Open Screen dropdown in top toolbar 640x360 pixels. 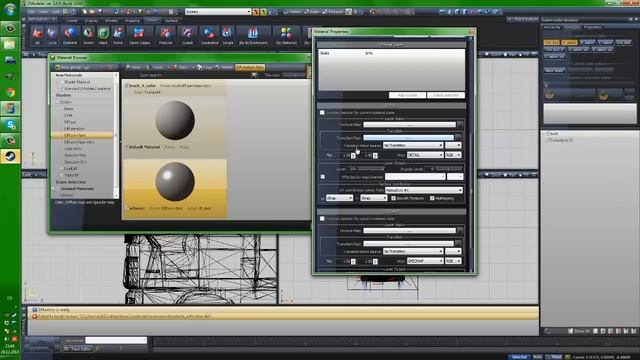coord(218,12)
